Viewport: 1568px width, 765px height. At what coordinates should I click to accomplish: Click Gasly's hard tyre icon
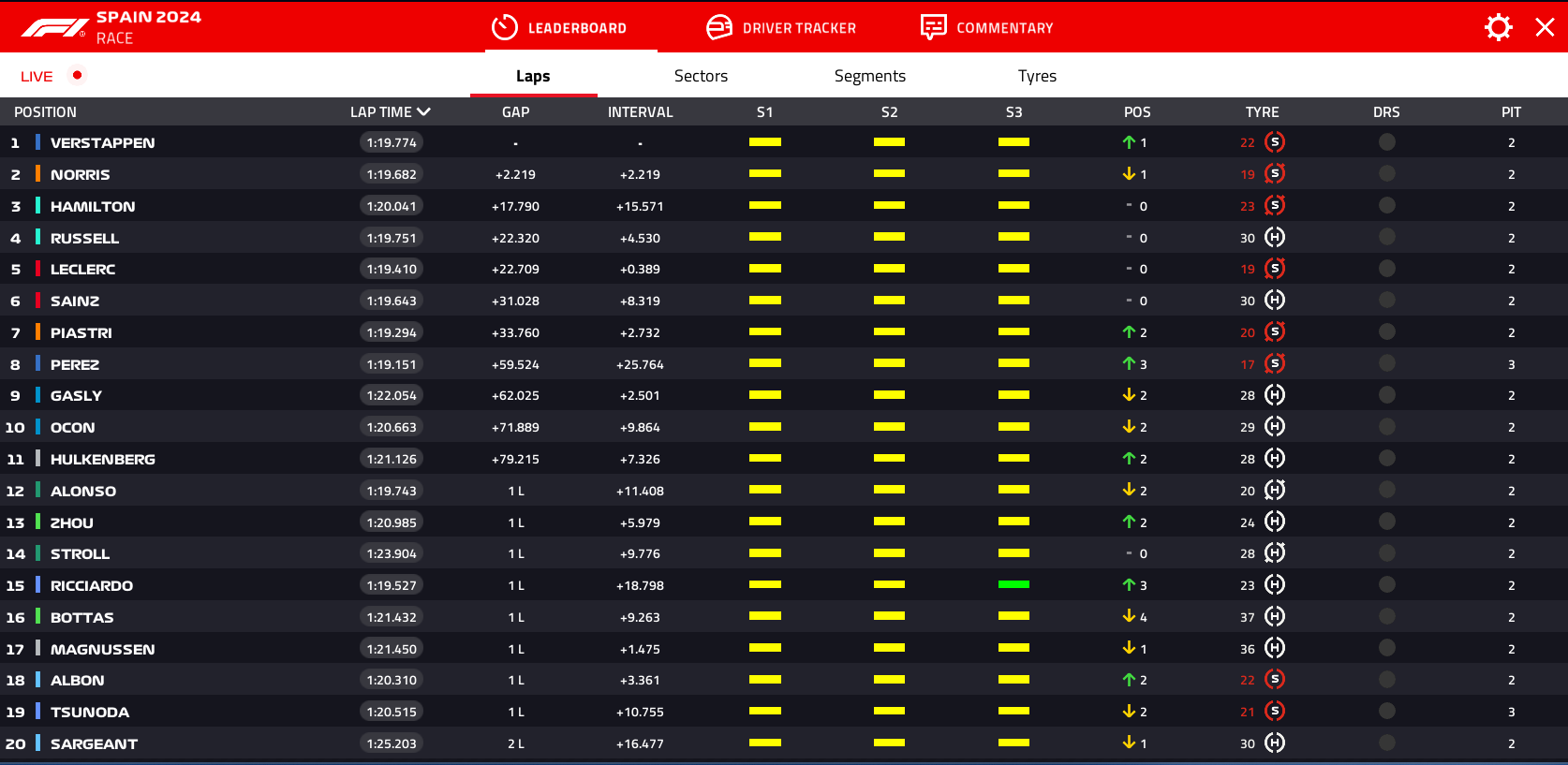tap(1275, 395)
